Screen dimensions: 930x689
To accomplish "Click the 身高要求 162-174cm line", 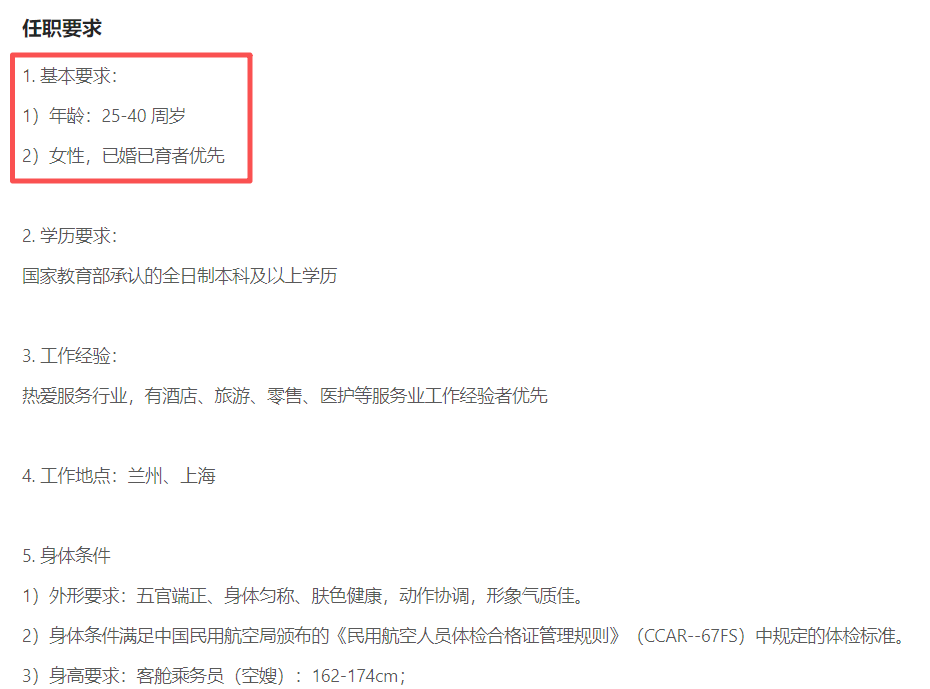I will coord(215,675).
